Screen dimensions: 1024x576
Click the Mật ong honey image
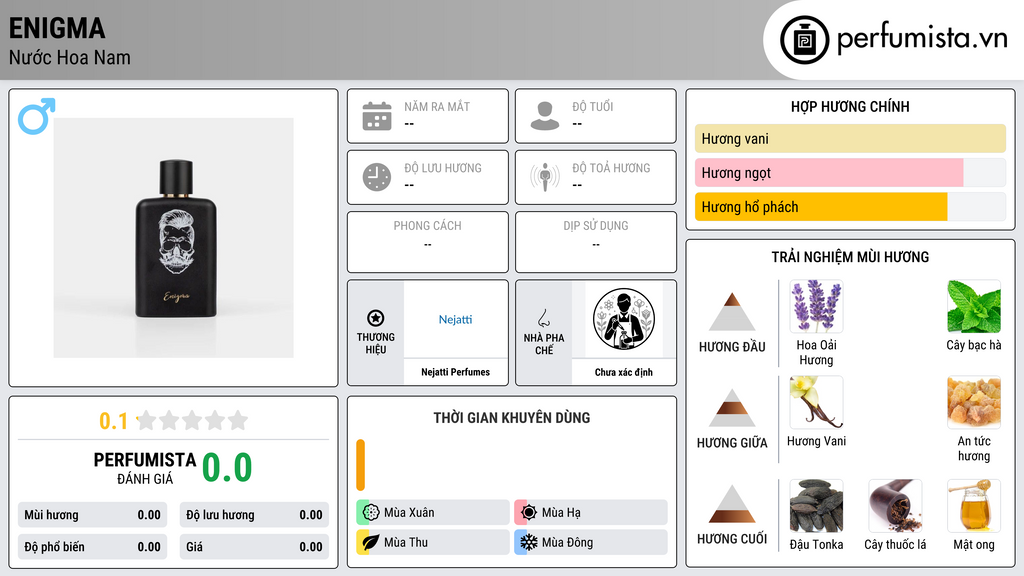coord(974,506)
